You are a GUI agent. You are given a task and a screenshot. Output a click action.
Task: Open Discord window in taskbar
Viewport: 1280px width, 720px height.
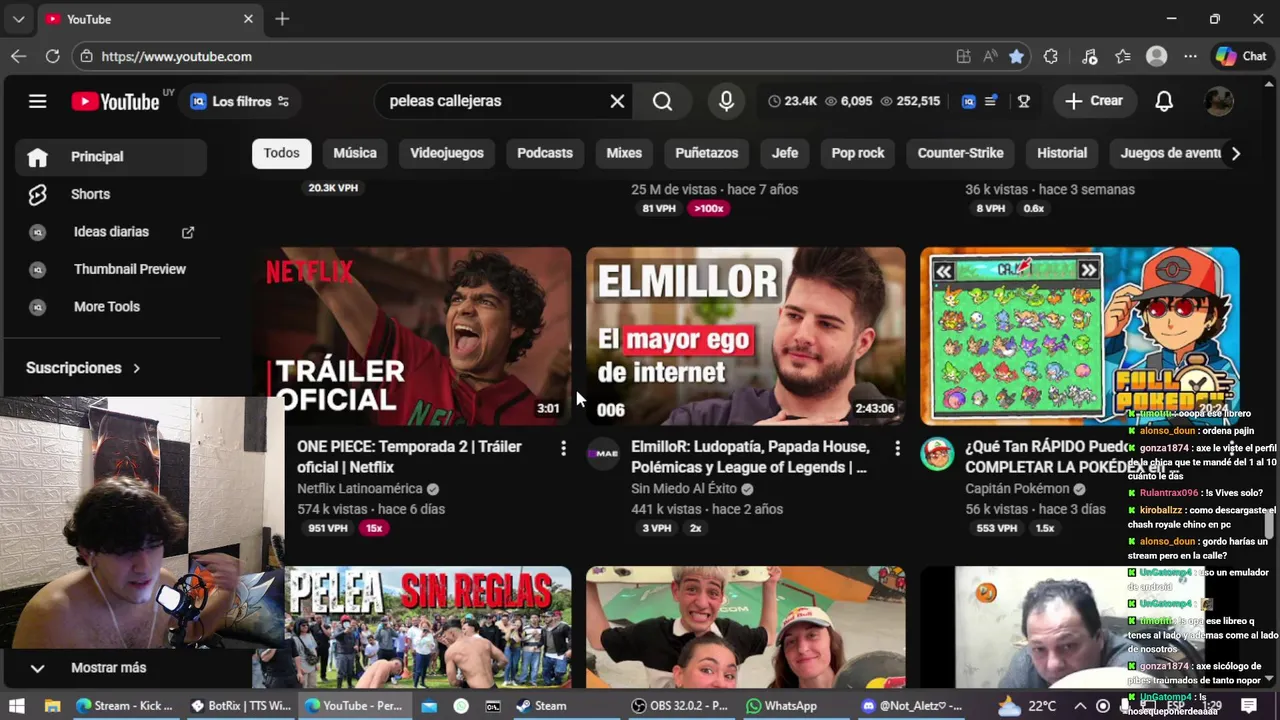(912, 706)
